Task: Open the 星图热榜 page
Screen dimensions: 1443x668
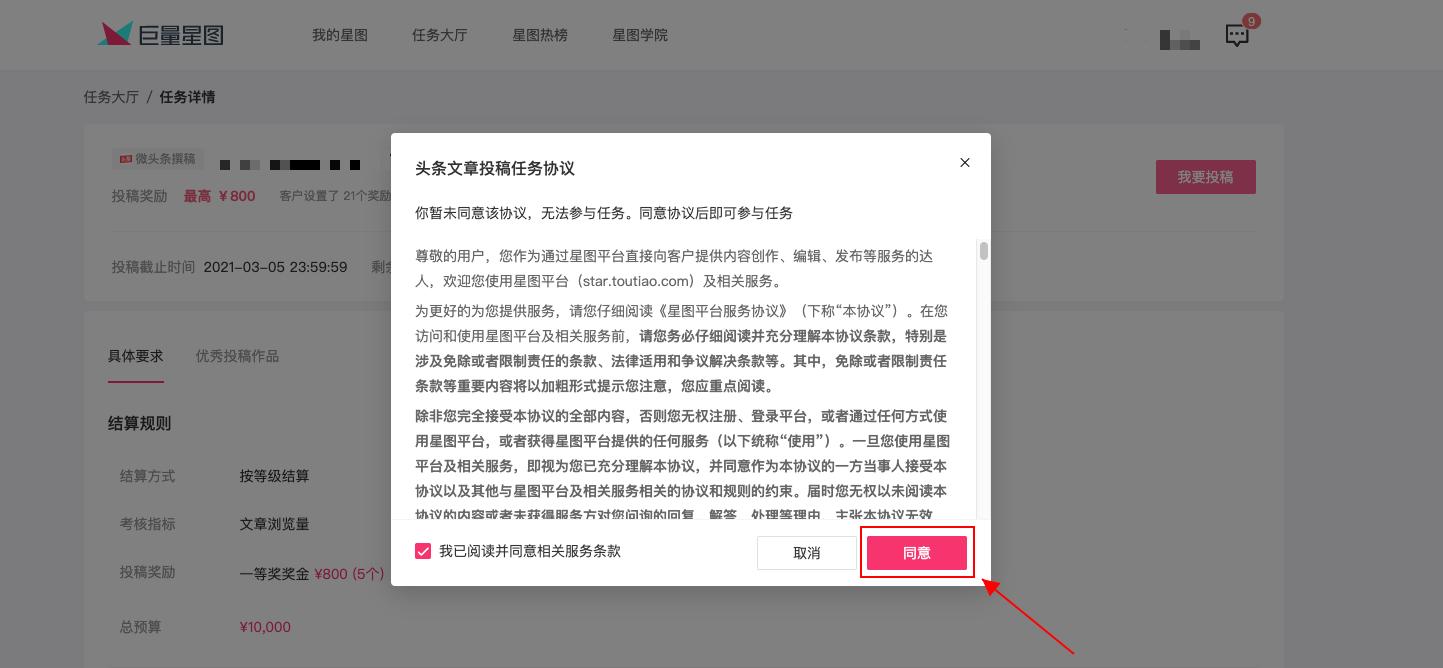Action: point(540,34)
